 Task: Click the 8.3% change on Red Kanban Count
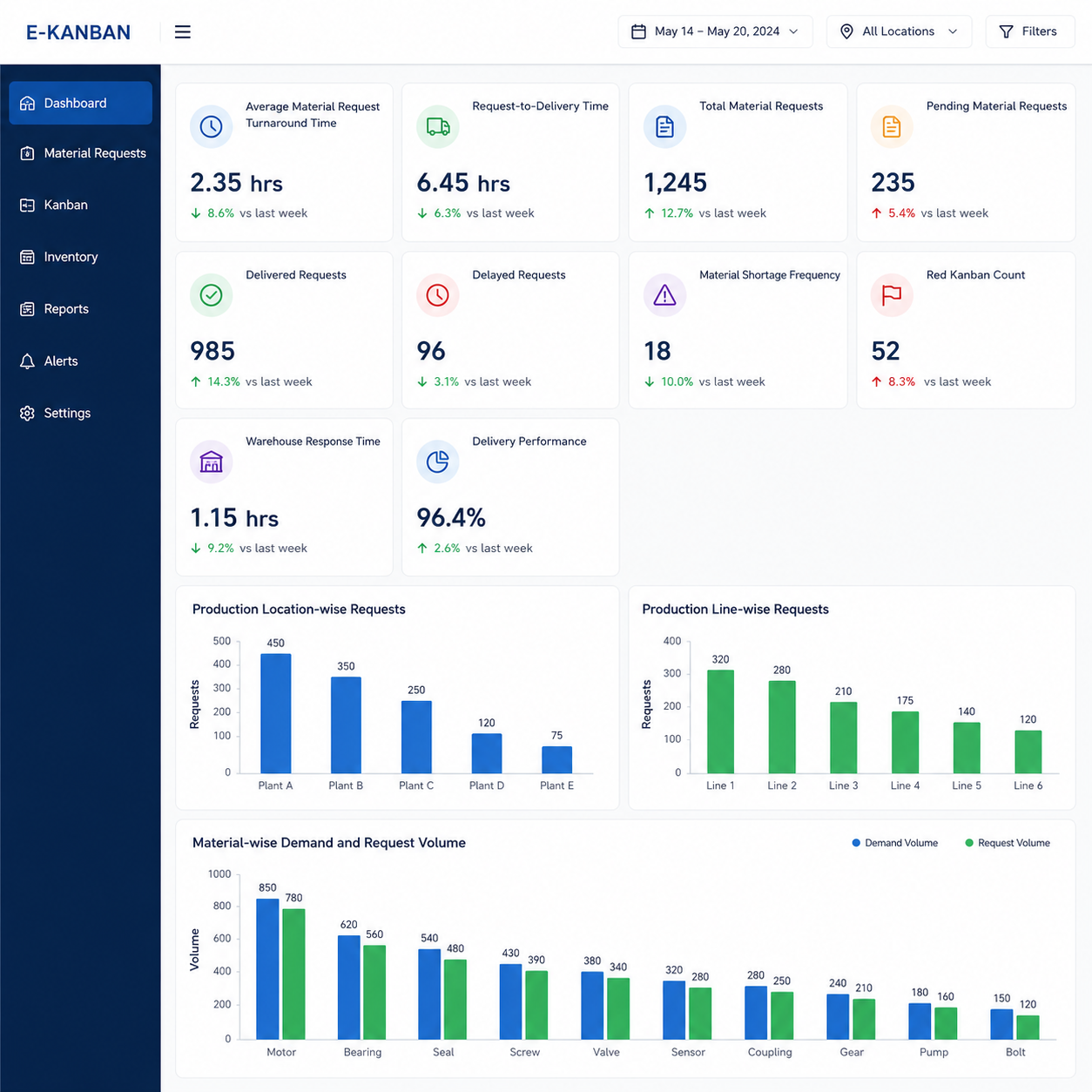tap(901, 382)
